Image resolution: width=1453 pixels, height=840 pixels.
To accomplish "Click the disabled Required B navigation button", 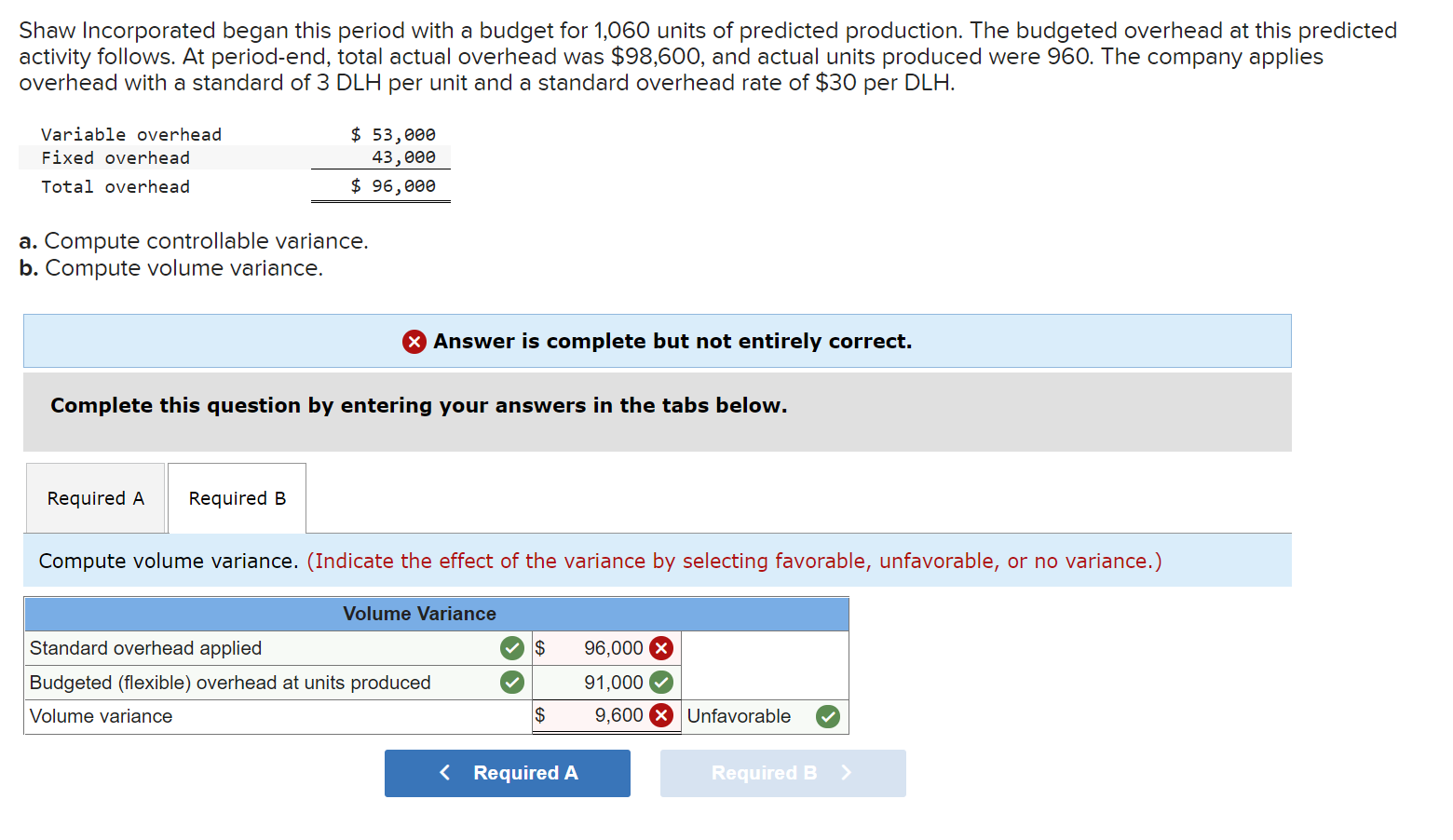I will pos(782,773).
